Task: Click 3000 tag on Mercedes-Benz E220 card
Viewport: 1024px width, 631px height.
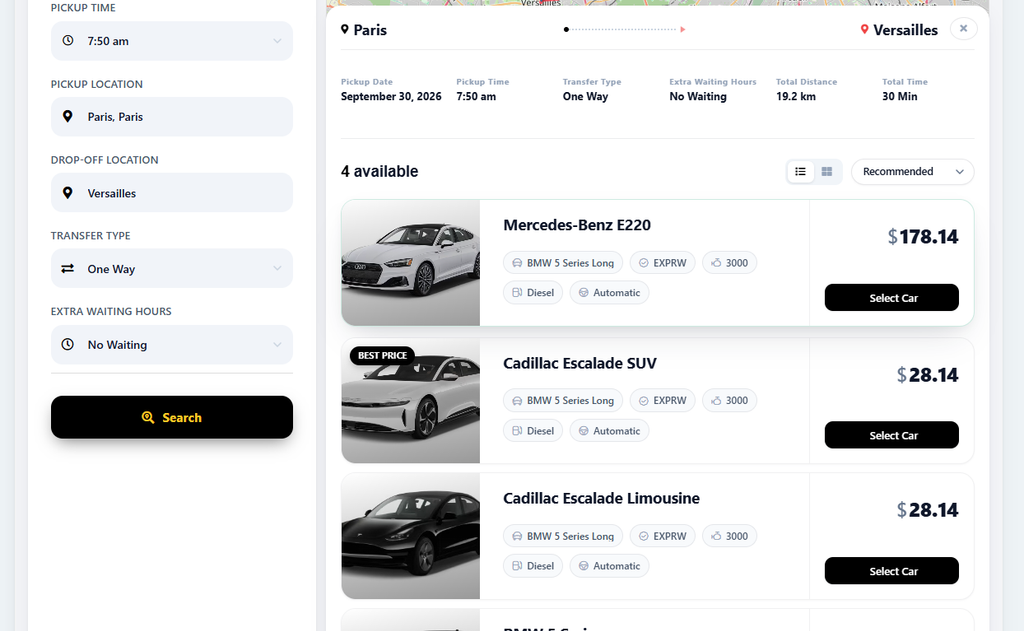Action: coord(729,263)
